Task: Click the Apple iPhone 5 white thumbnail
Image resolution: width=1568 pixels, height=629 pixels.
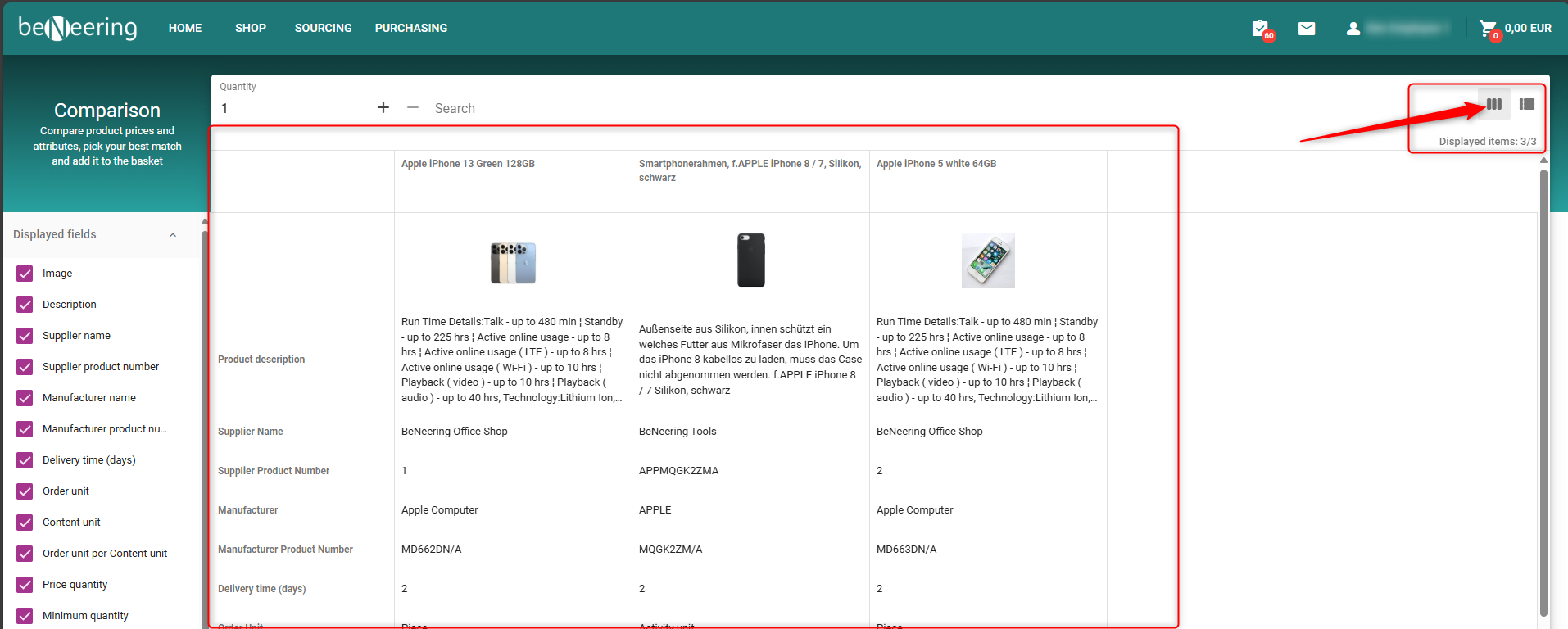Action: pos(987,260)
